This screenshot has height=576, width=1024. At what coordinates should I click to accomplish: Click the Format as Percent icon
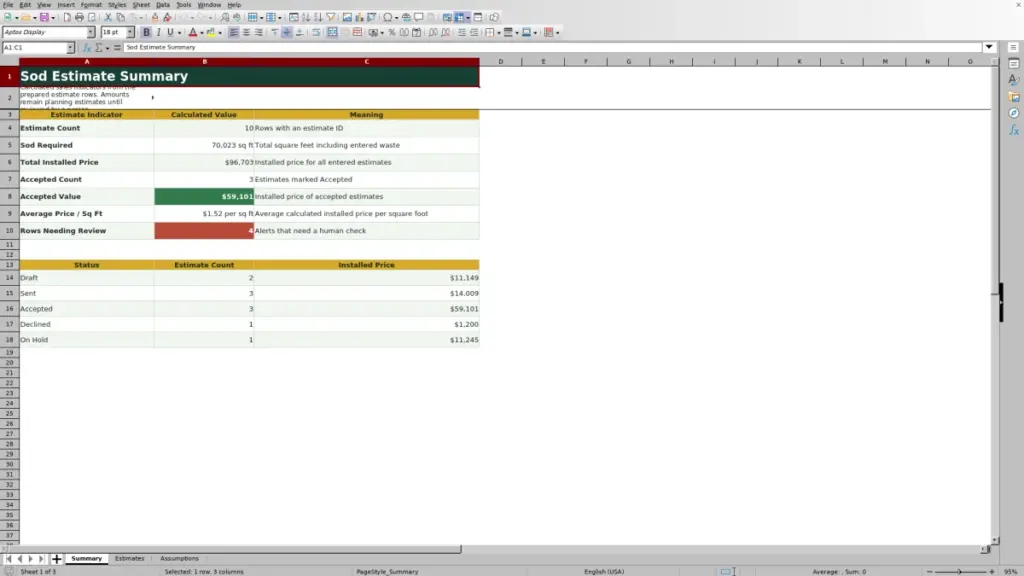[x=392, y=32]
